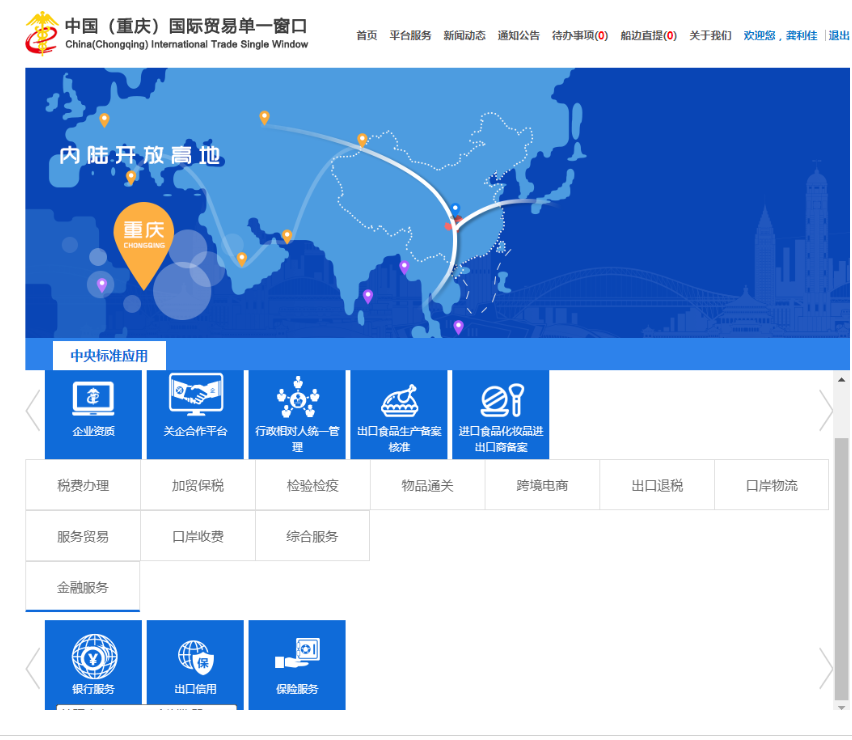Select the 口岸收费 category tab
The height and width of the screenshot is (740, 852).
pos(198,536)
